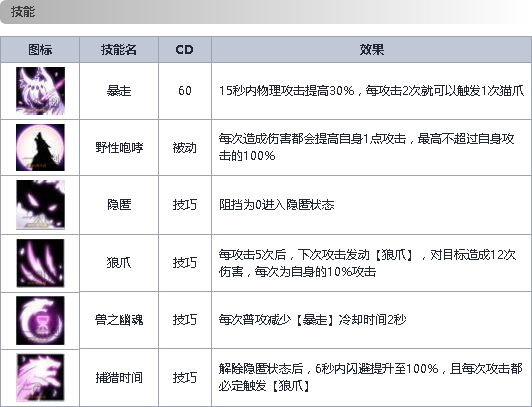Click the 技能名 column header
The height and width of the screenshot is (407, 532).
(x=119, y=50)
